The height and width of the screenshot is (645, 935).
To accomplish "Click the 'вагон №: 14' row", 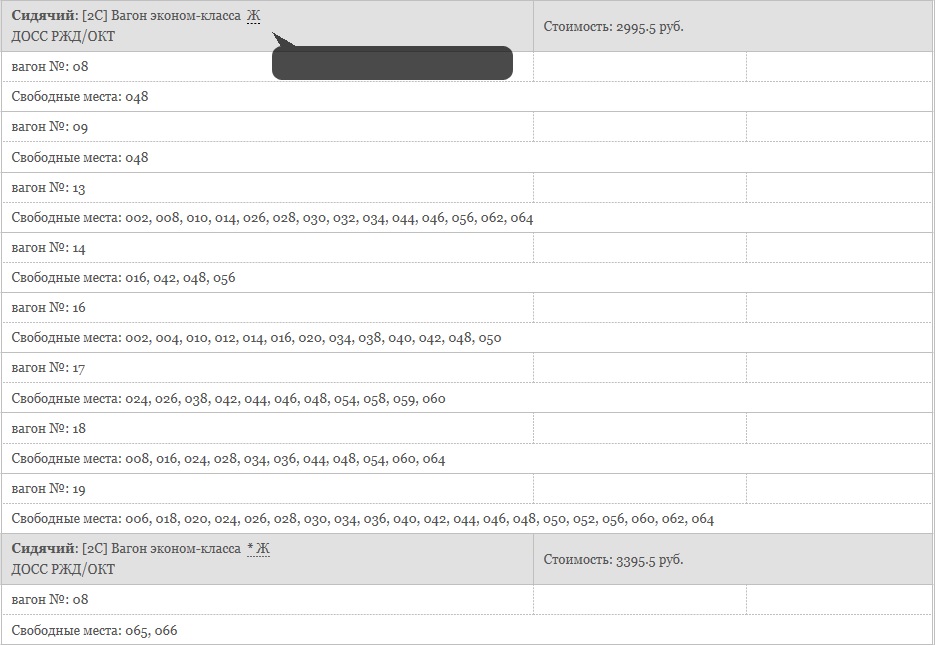I will coord(468,247).
